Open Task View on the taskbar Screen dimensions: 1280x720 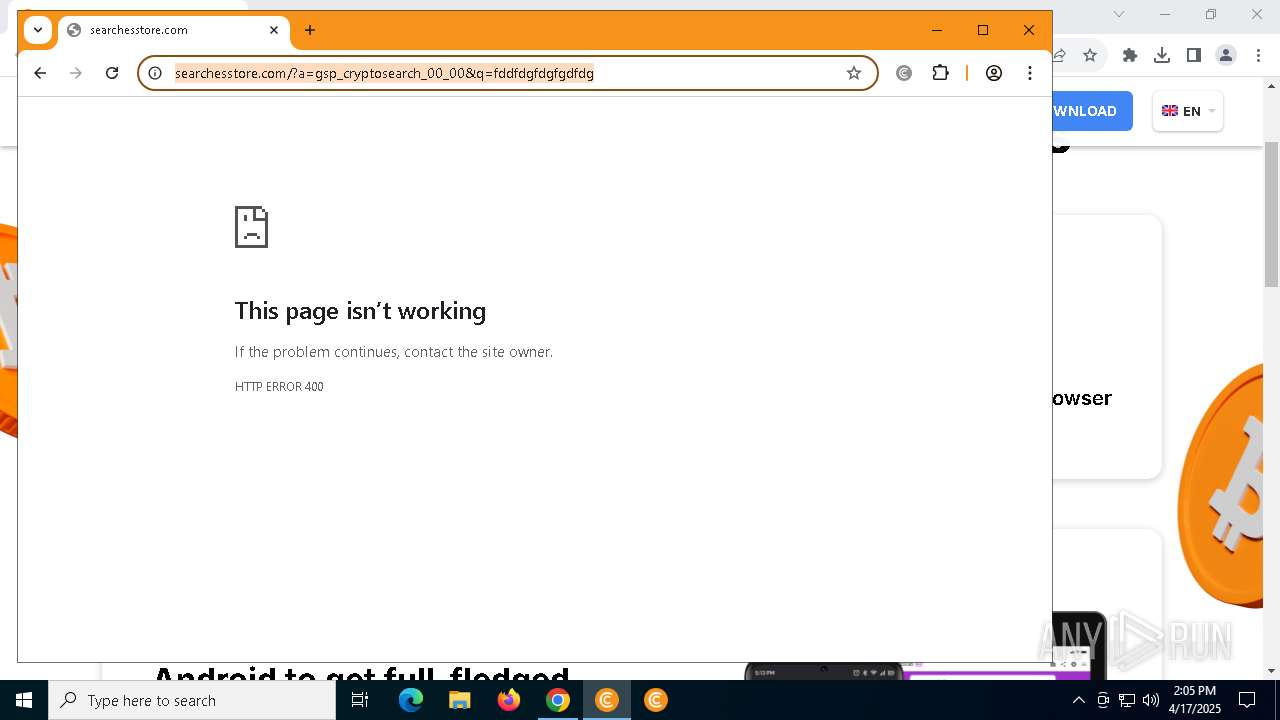360,700
